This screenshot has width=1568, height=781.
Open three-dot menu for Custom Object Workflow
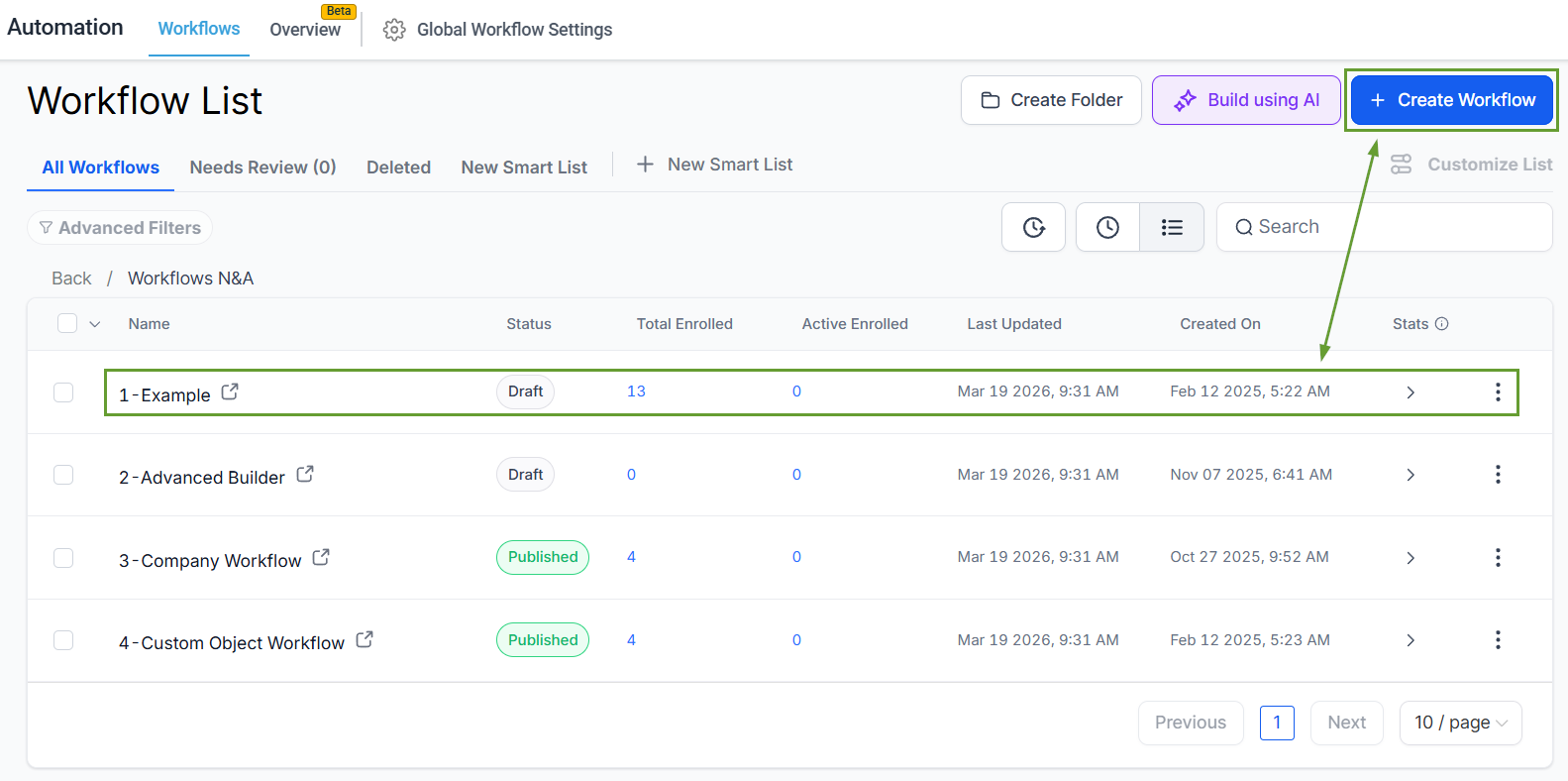tap(1497, 640)
